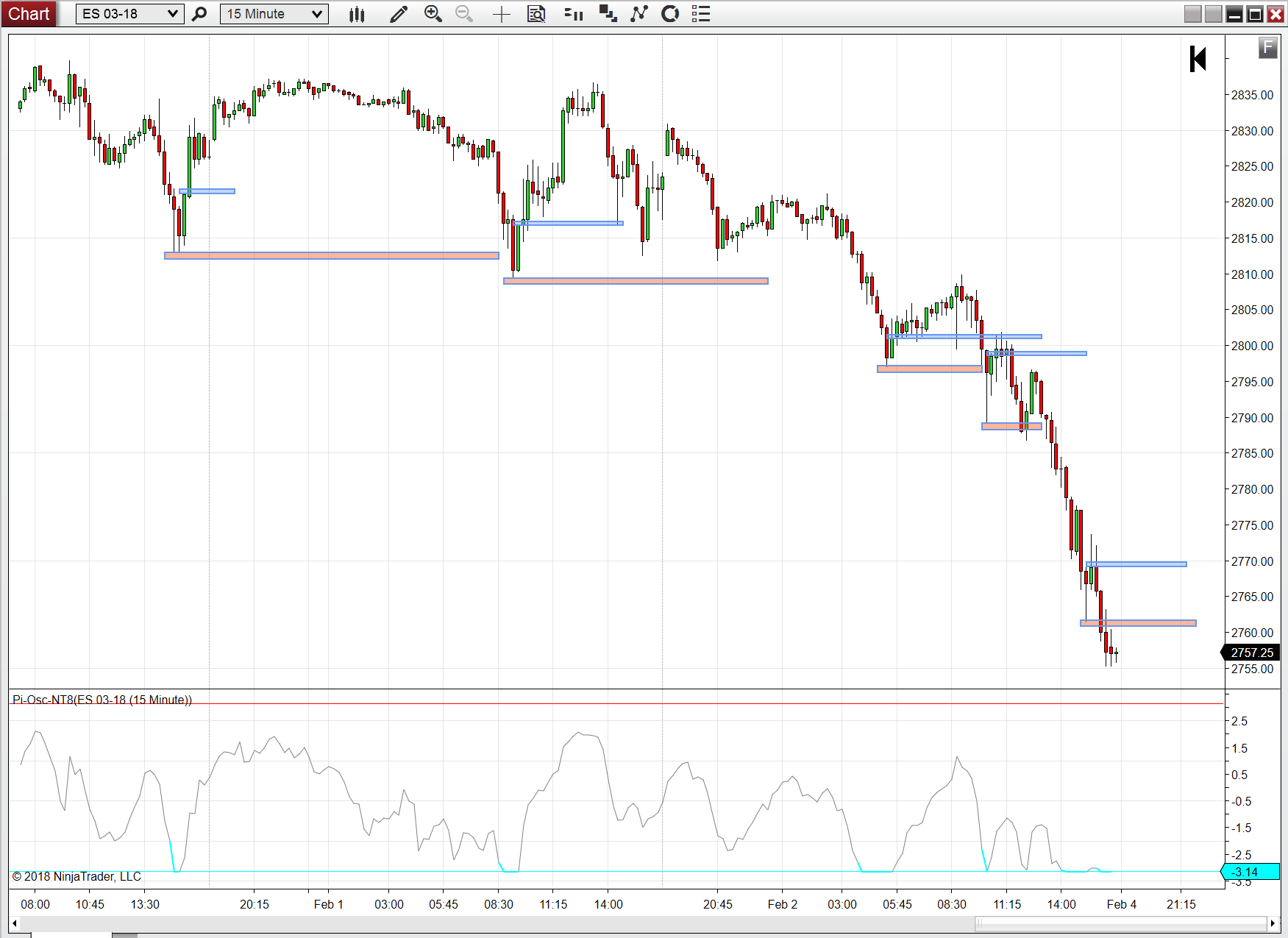Screen dimensions: 1288x938
Task: Click the black K-shaped return arrow icon
Action: tap(1198, 59)
